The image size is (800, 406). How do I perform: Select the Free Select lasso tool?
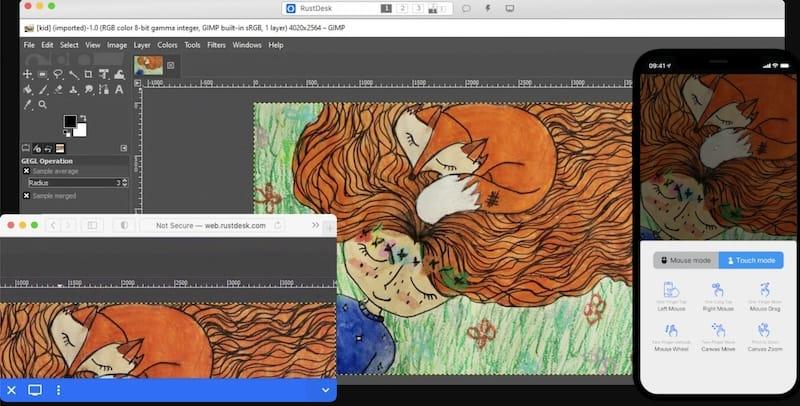point(58,74)
